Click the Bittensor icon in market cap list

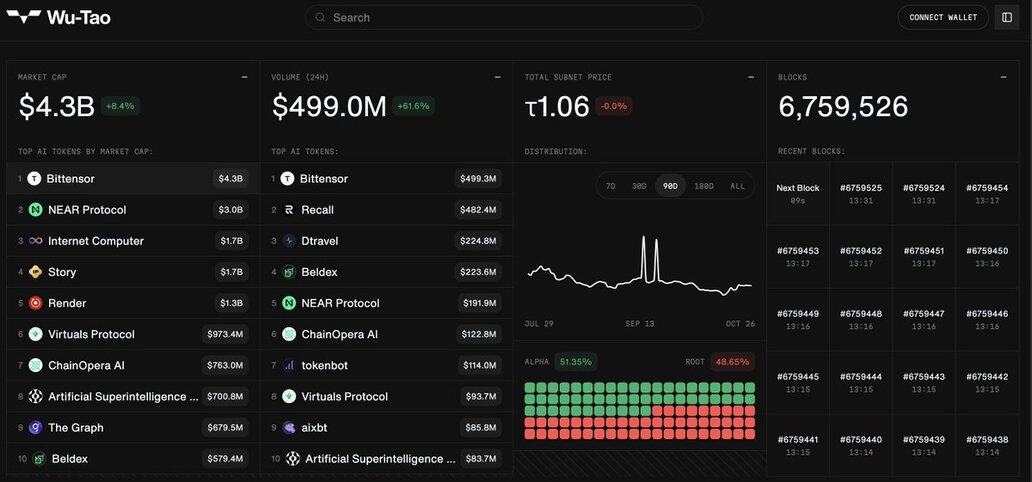point(34,179)
